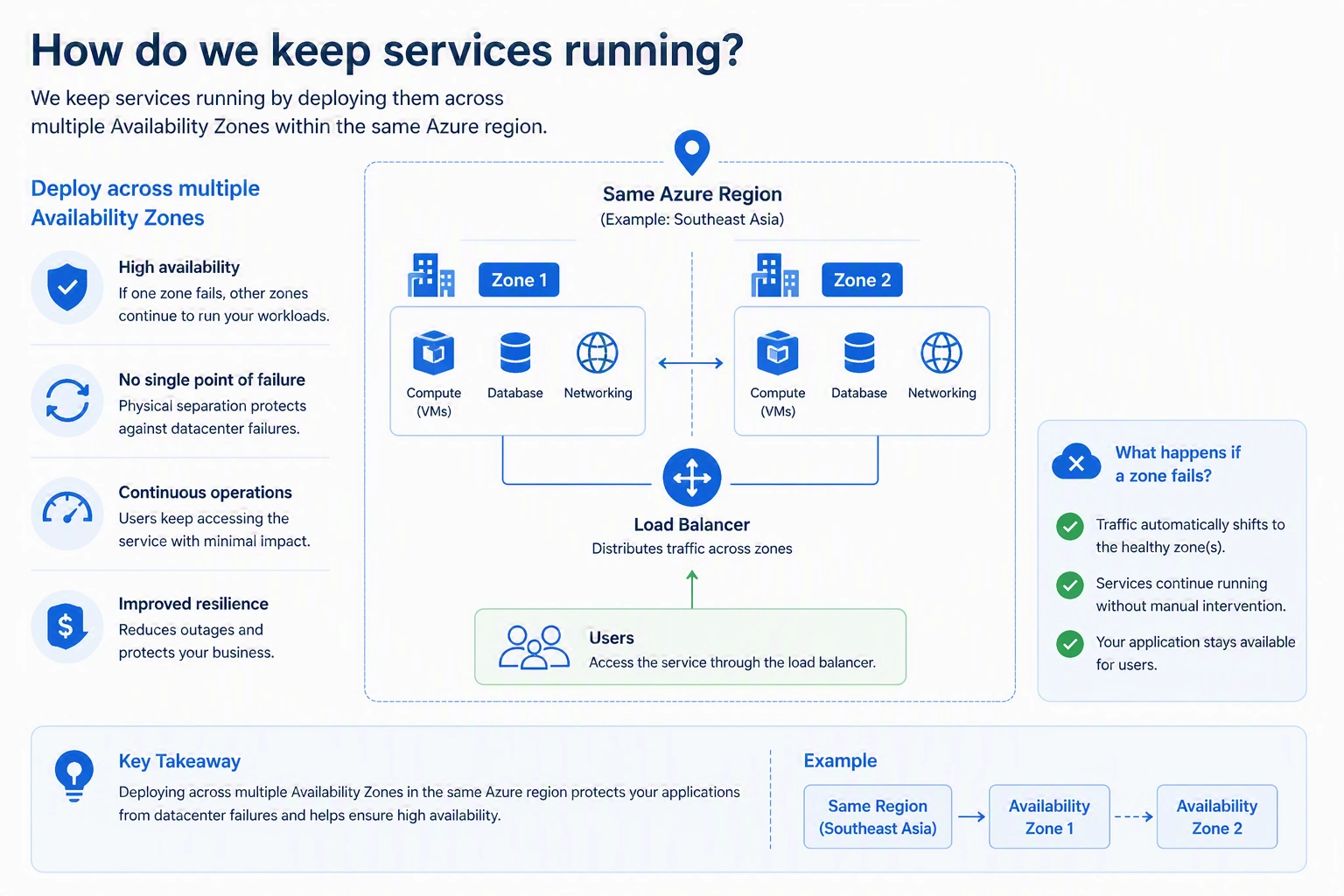
Task: Click the Zone 1 Networking label
Action: pyautogui.click(x=598, y=393)
